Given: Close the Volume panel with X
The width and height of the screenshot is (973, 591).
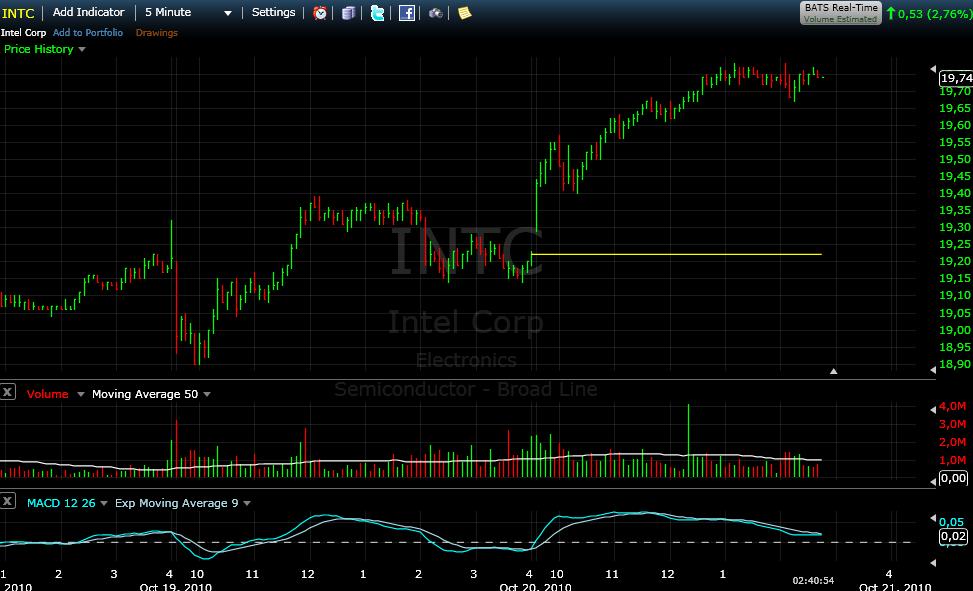Looking at the screenshot, I should coord(7,392).
